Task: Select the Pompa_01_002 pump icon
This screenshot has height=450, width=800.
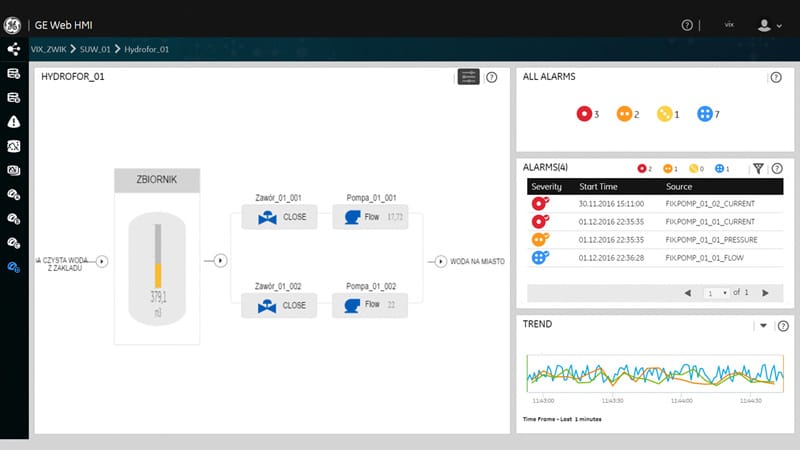Action: (351, 305)
